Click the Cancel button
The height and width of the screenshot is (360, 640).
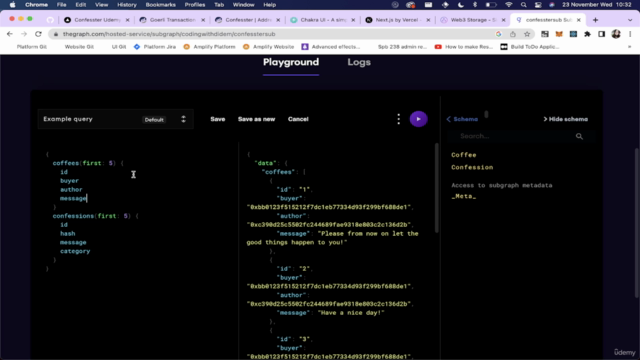[298, 119]
